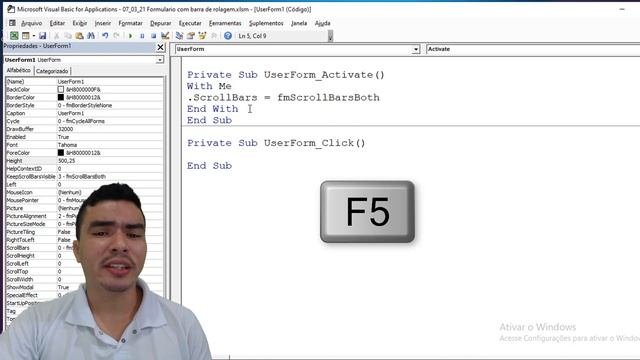Select the Font property Tahoma

click(x=109, y=145)
